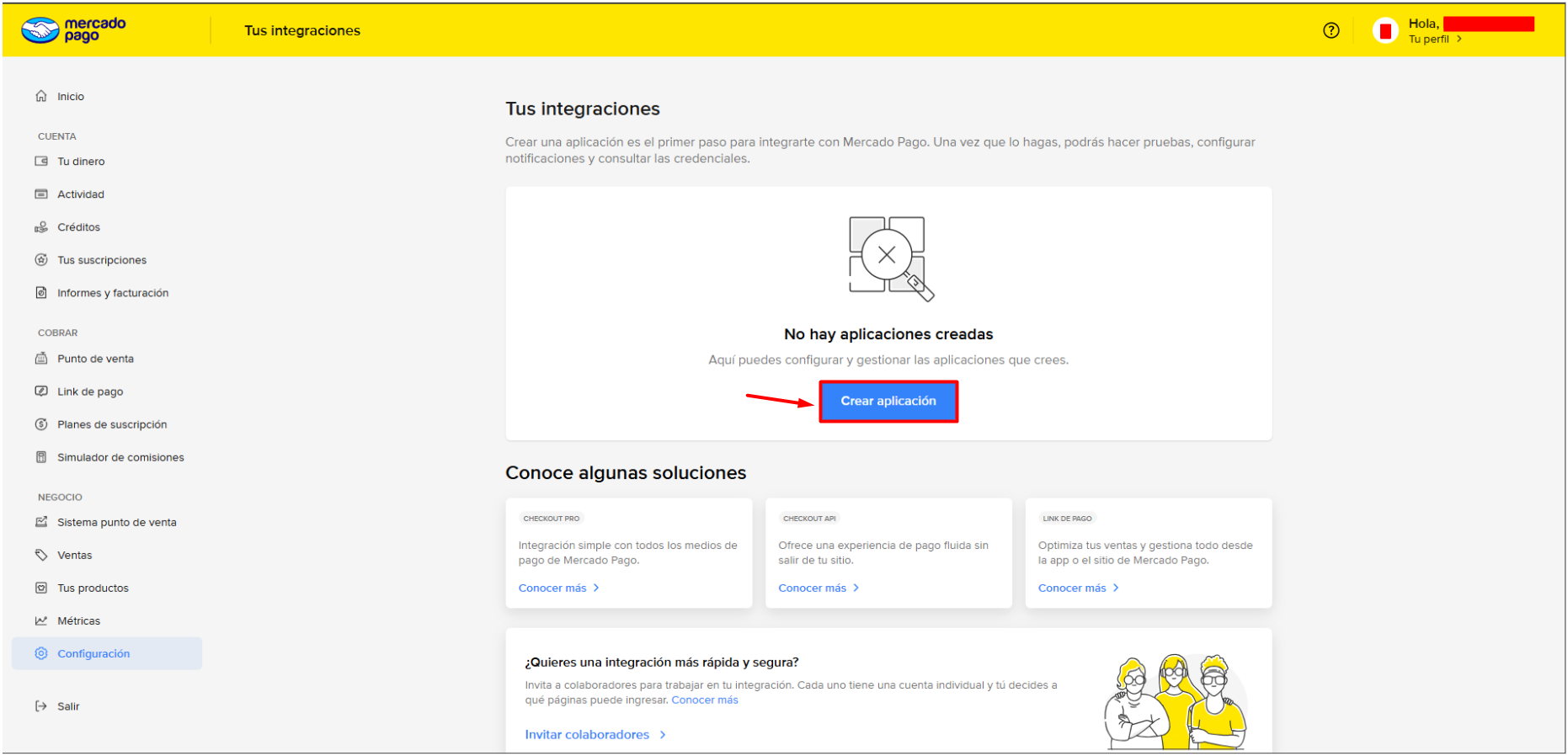1568x756 pixels.
Task: Click the CHECKOUT PRO tag label
Action: [x=552, y=519]
